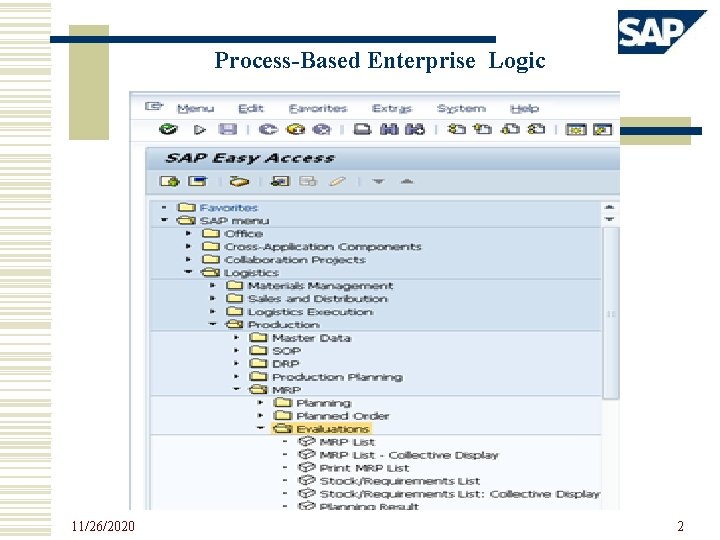Click the tree scrollbar down arrow
The height and width of the screenshot is (540, 720).
(610, 219)
